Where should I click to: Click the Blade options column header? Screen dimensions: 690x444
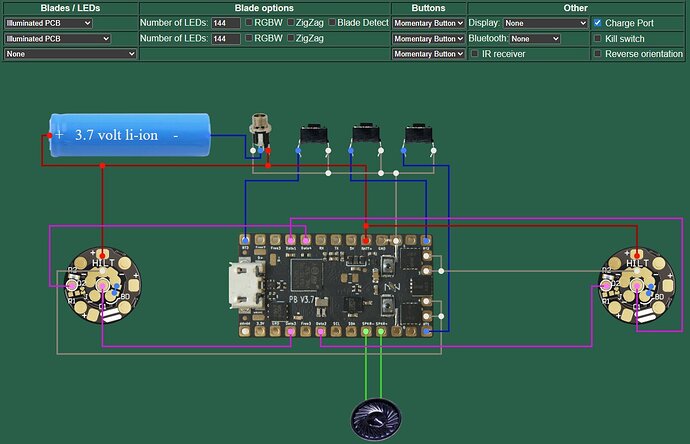pos(264,8)
